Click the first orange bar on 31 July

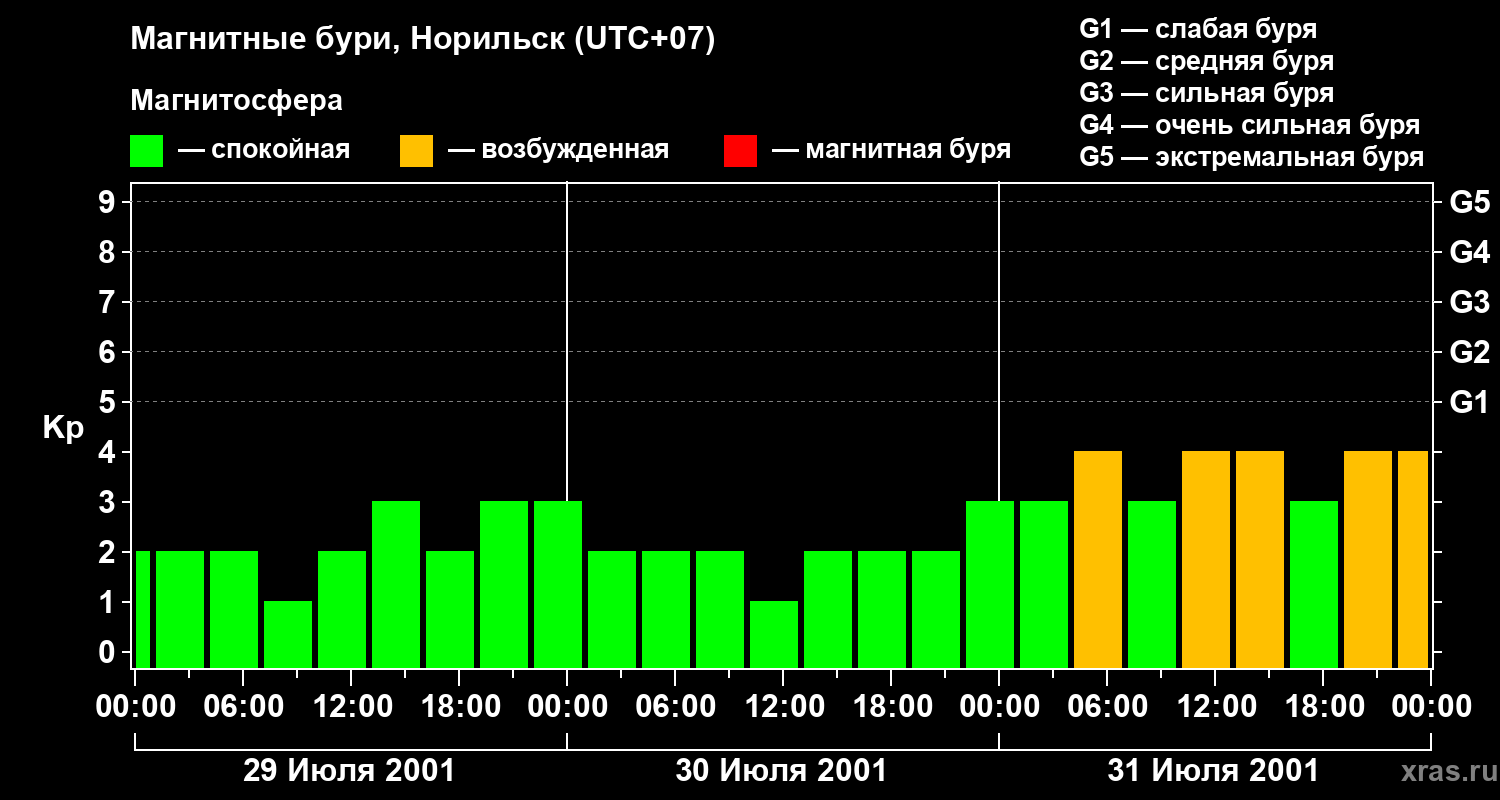[1098, 559]
